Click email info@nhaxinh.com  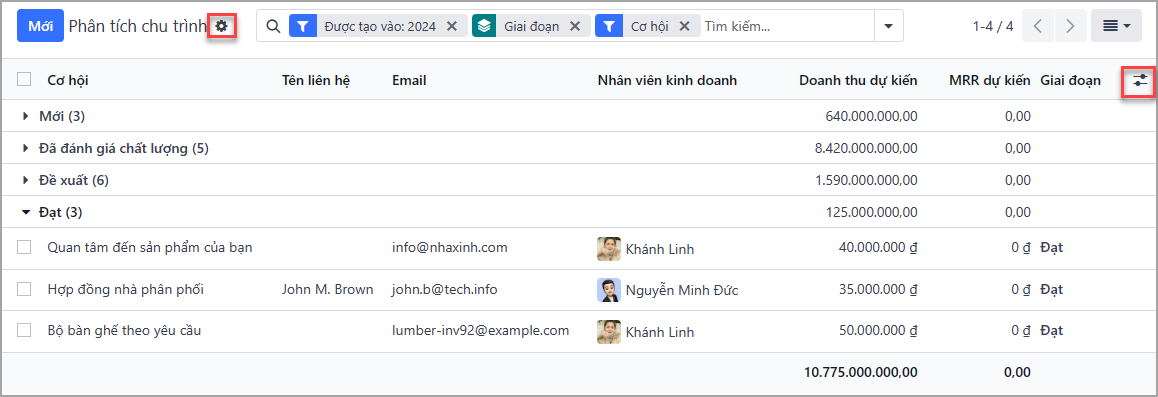450,248
